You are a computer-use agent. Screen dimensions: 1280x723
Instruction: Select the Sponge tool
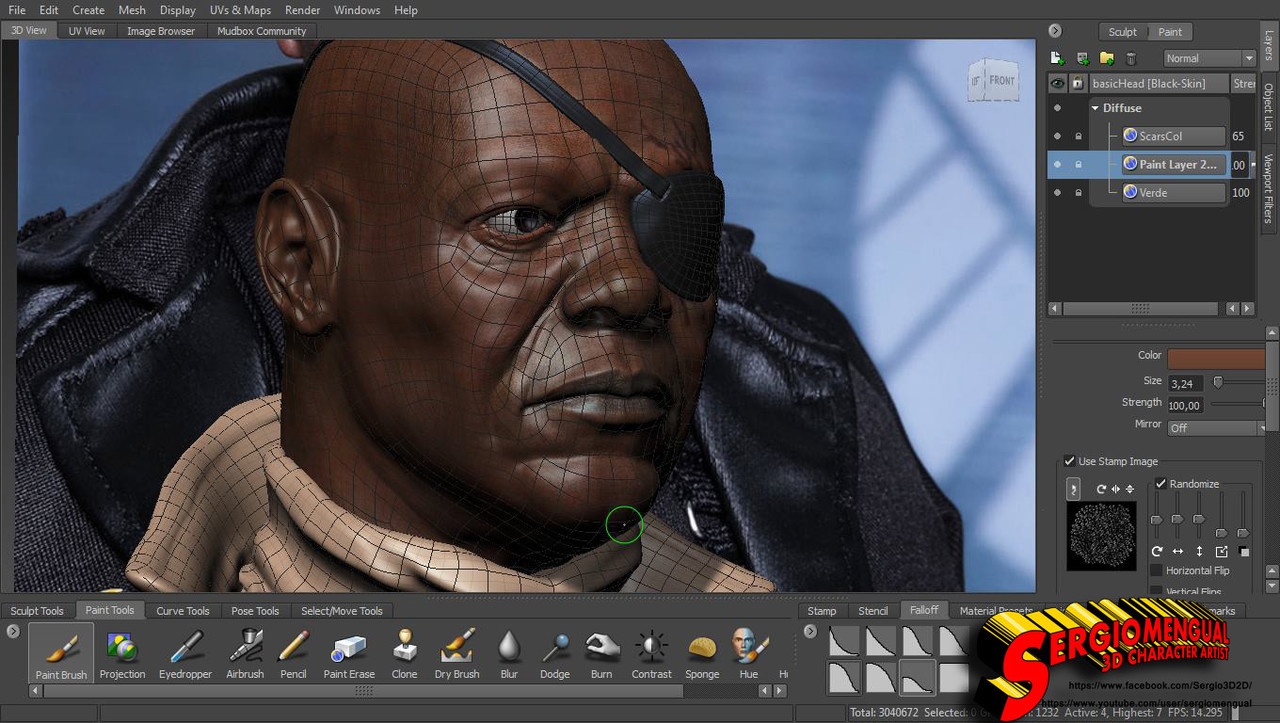702,653
